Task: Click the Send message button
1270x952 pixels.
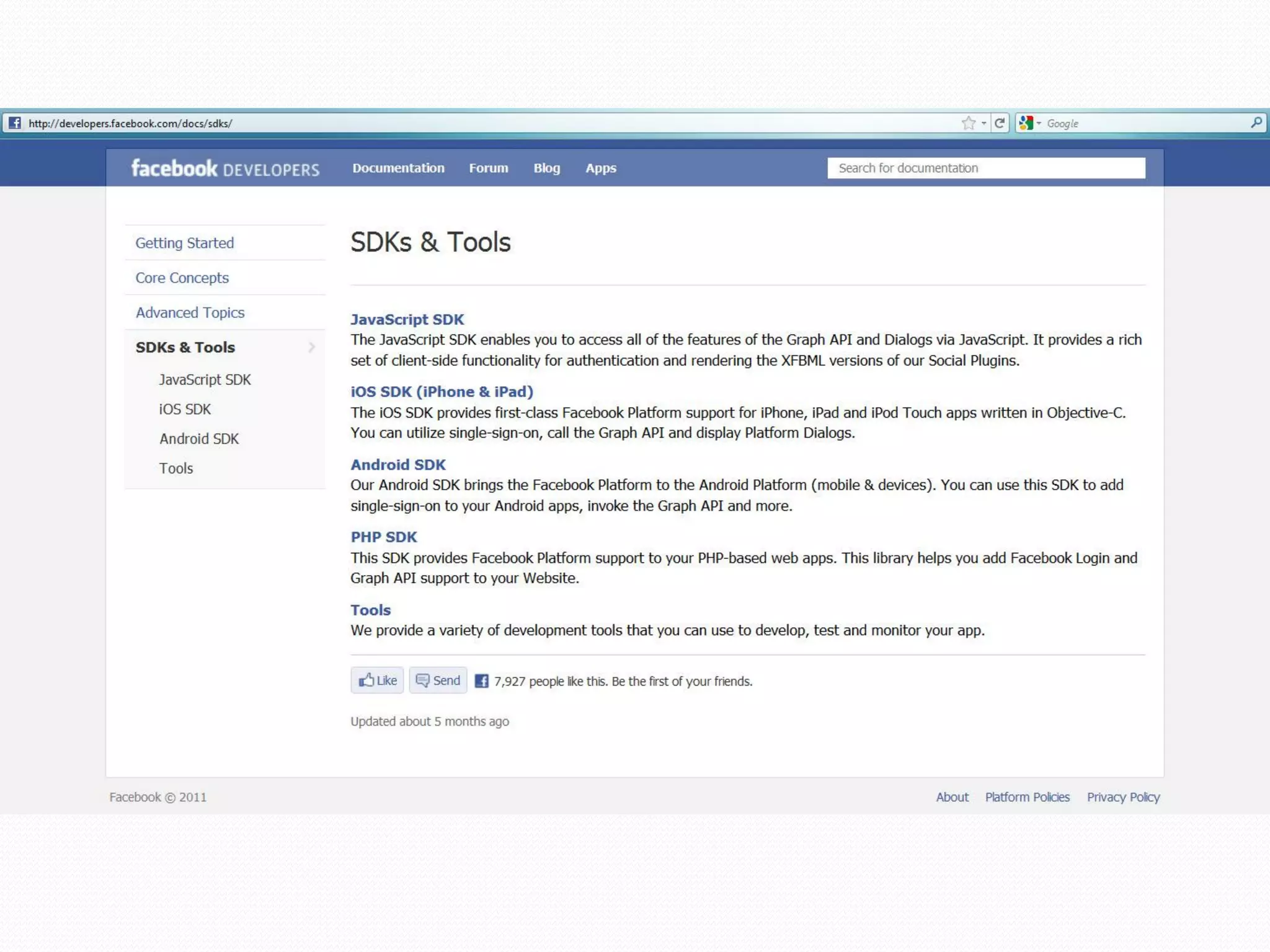Action: click(438, 680)
